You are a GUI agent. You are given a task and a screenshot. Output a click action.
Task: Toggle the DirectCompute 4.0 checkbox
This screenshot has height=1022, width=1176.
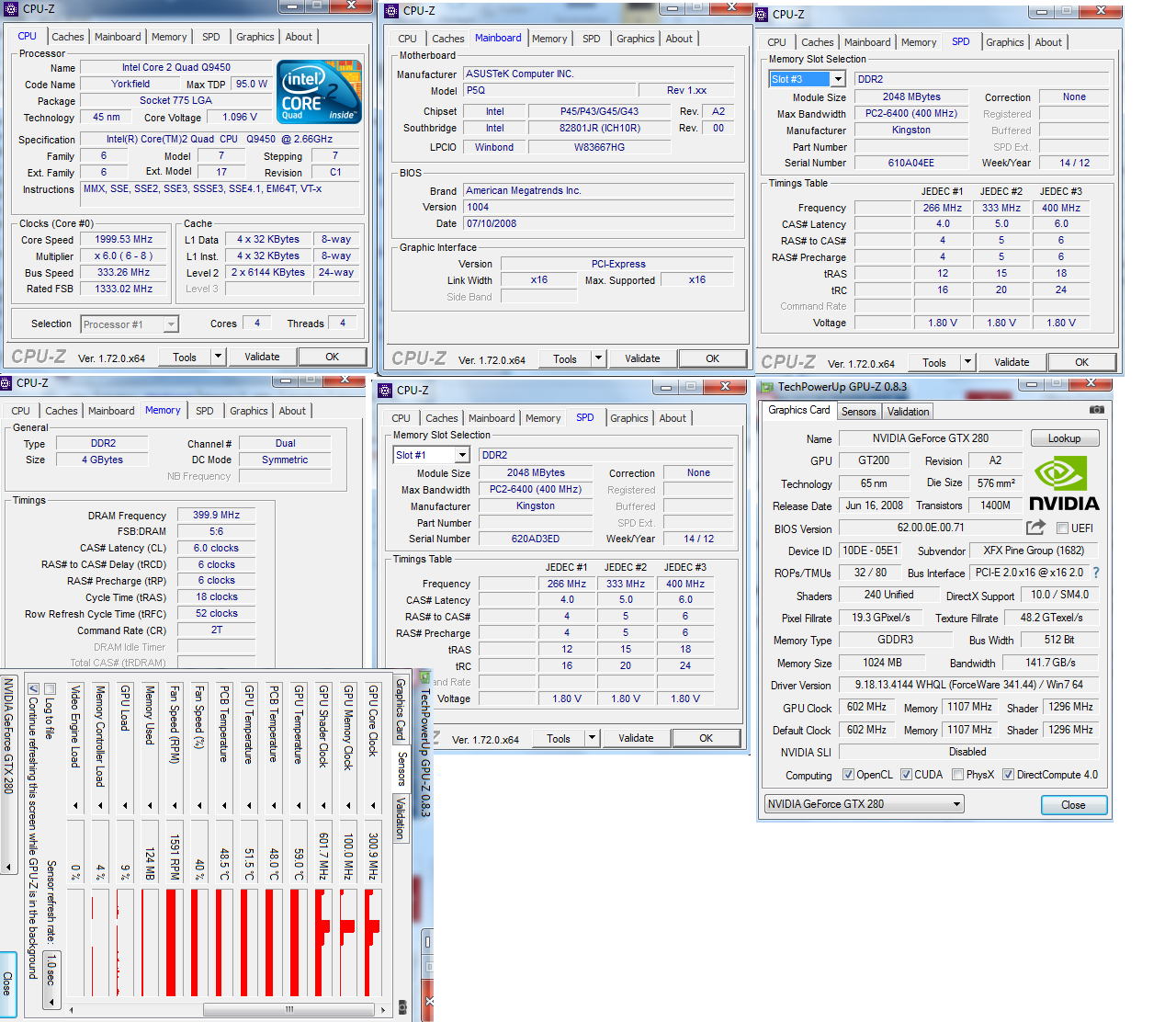click(1008, 775)
